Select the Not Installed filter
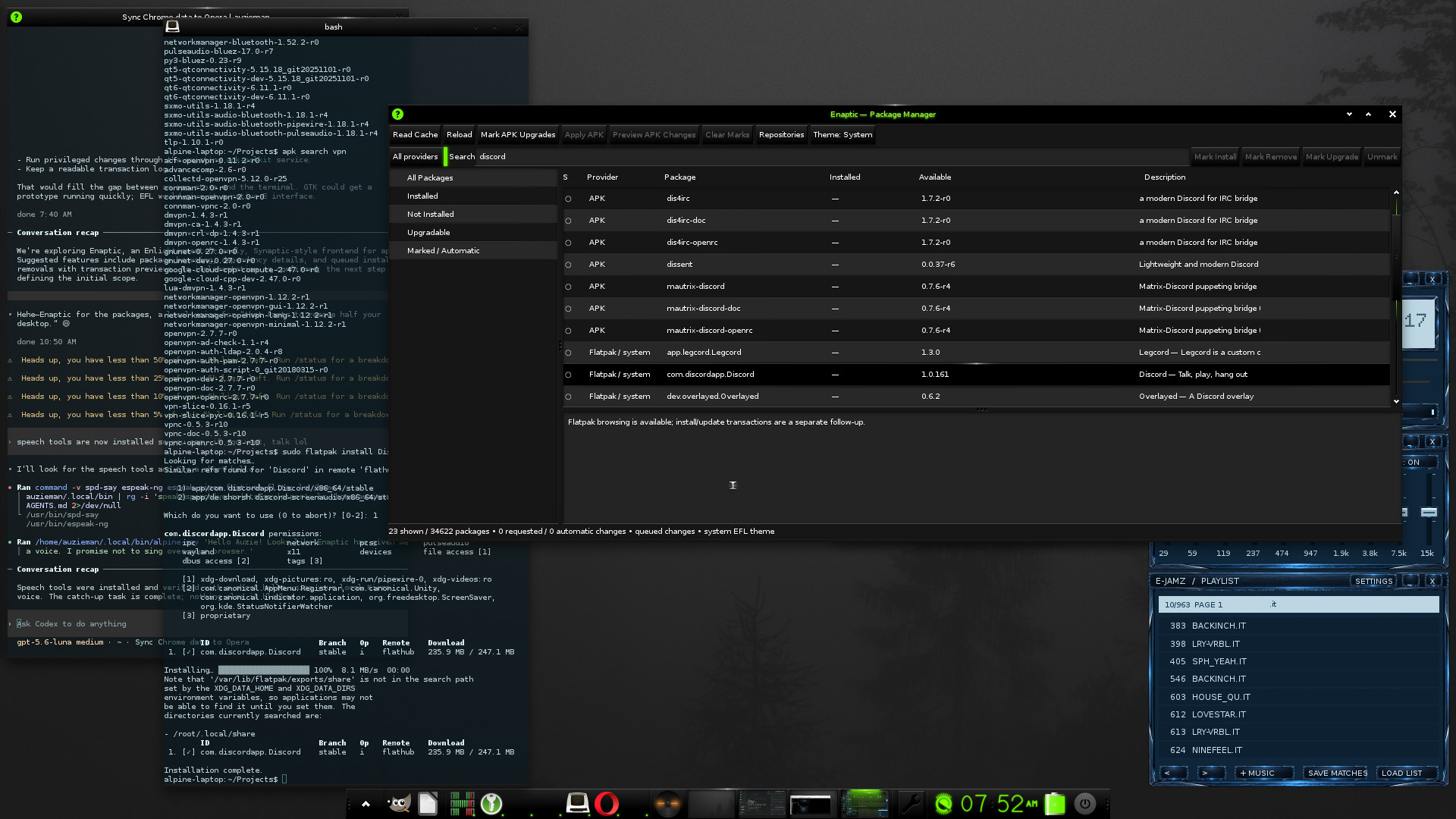Viewport: 1456px width, 819px height. pyautogui.click(x=474, y=215)
